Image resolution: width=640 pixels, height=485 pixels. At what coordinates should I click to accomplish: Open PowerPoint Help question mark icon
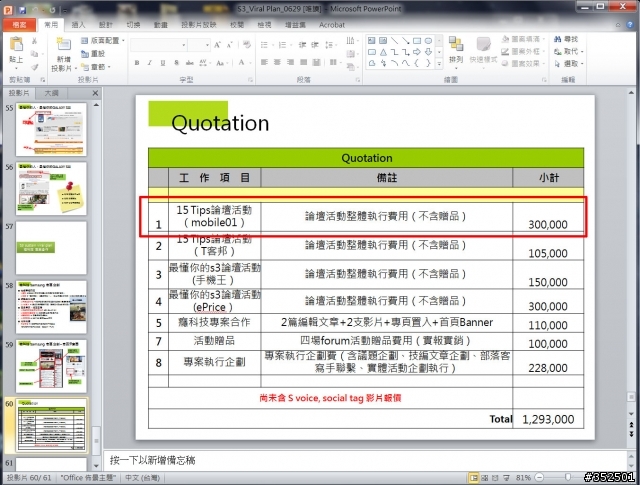tap(630, 25)
